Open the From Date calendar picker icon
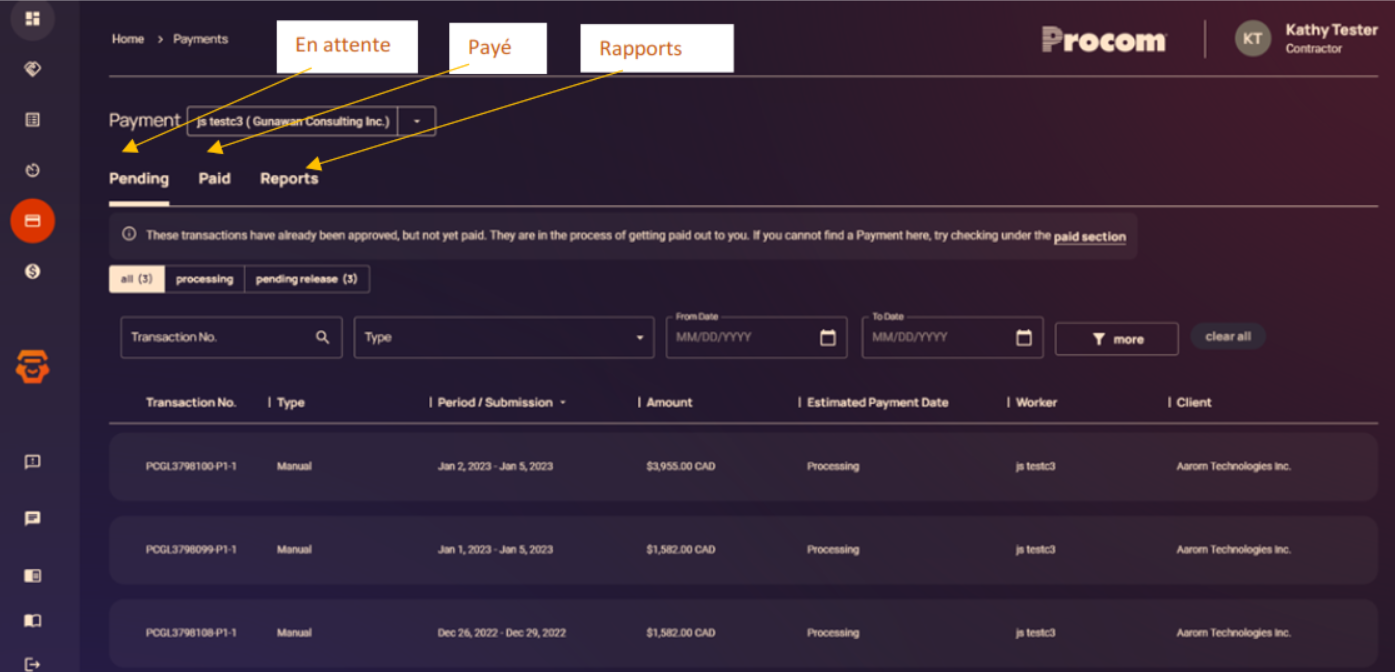1395x672 pixels. click(827, 338)
